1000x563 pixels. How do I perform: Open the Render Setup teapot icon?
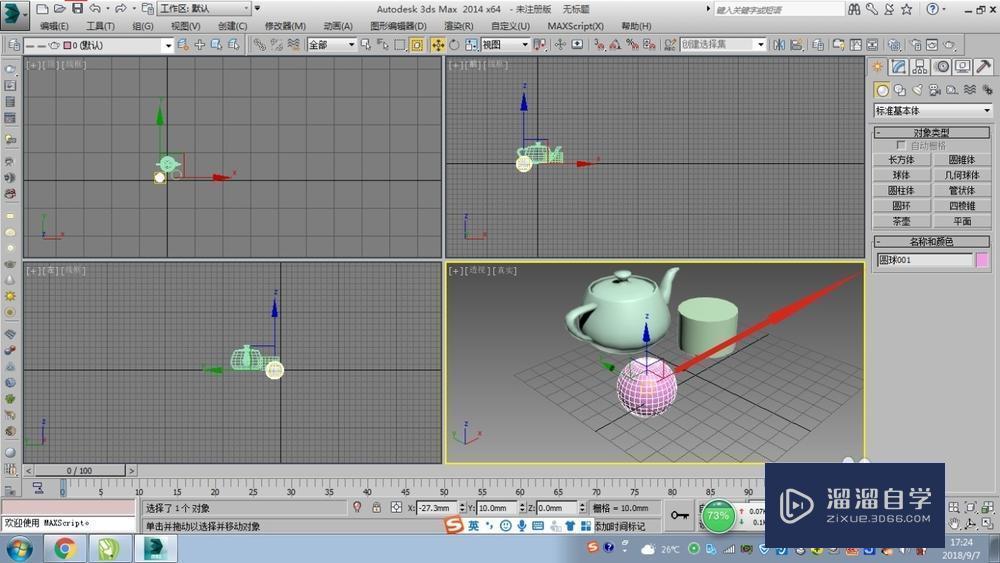[916, 45]
